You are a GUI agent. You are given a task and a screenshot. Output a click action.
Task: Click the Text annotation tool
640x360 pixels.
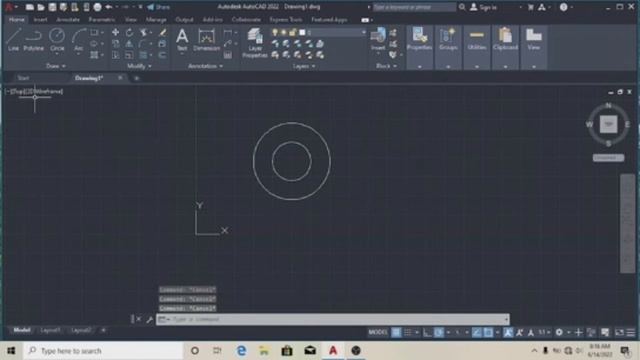(182, 40)
